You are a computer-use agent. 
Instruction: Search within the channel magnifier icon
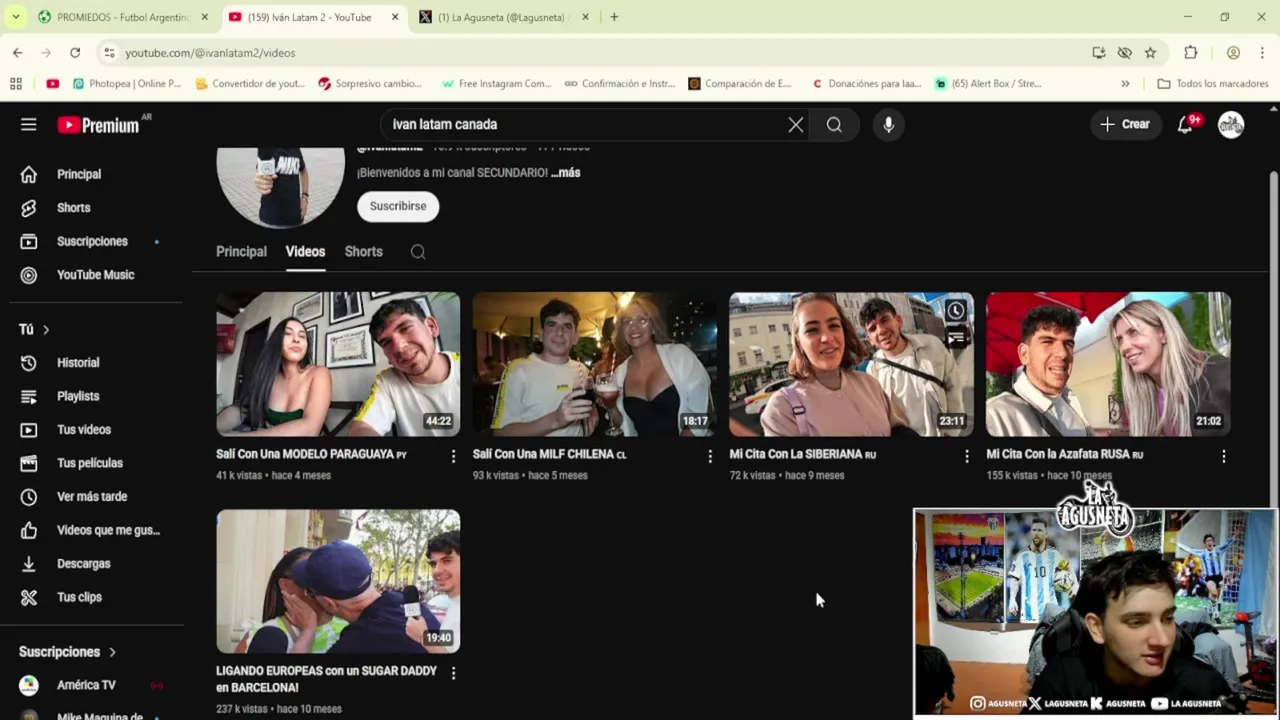click(418, 252)
